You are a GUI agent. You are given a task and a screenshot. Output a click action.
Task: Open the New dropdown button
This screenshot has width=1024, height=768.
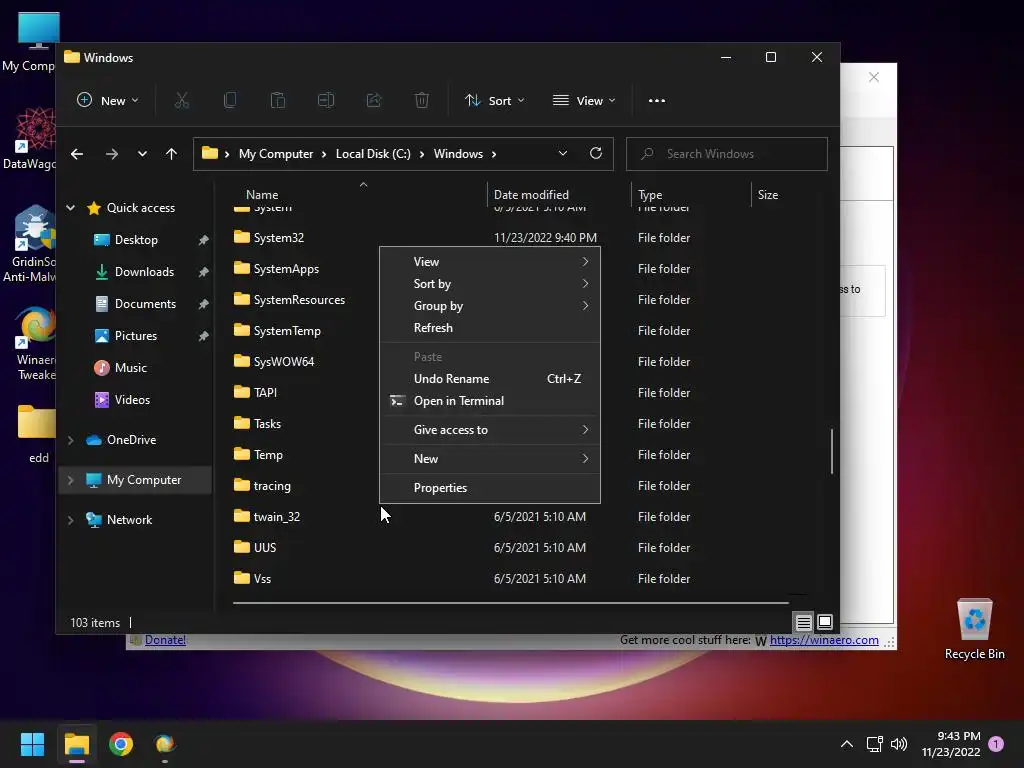[108, 101]
